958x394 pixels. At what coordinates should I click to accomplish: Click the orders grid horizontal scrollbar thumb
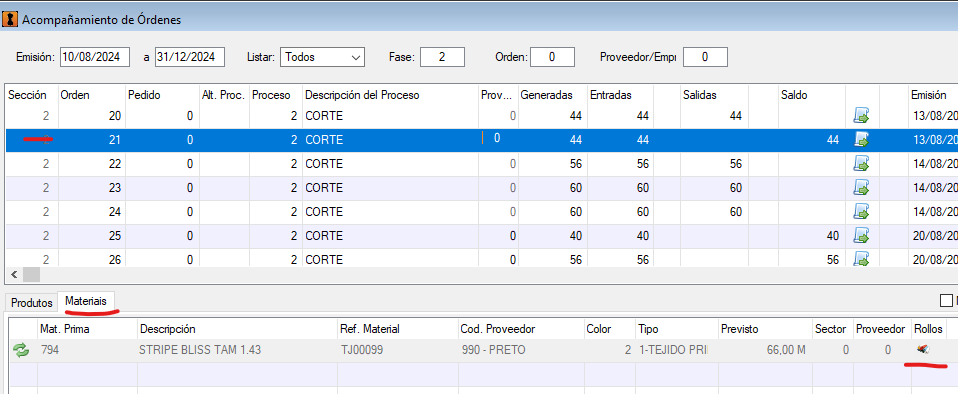point(31,275)
